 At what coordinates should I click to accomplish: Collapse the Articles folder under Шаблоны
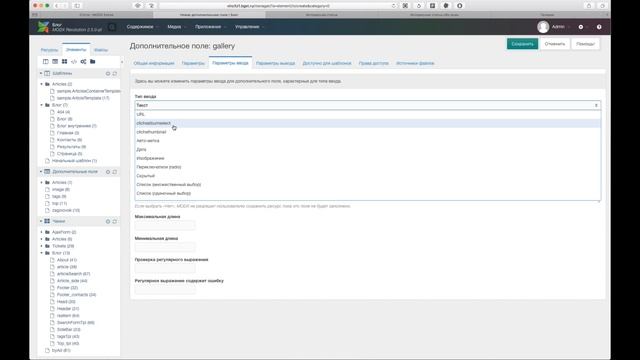point(42,84)
